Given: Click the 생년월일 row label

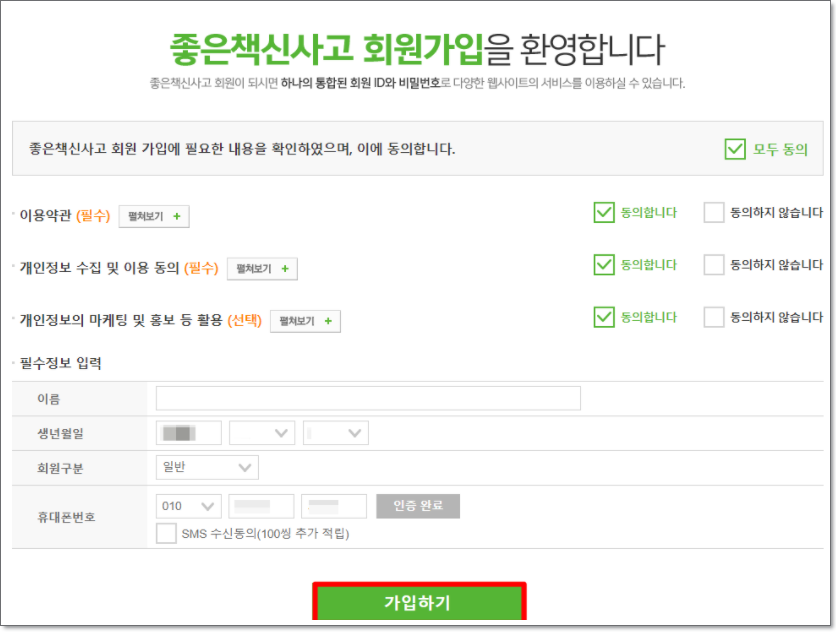Looking at the screenshot, I should tap(60, 433).
